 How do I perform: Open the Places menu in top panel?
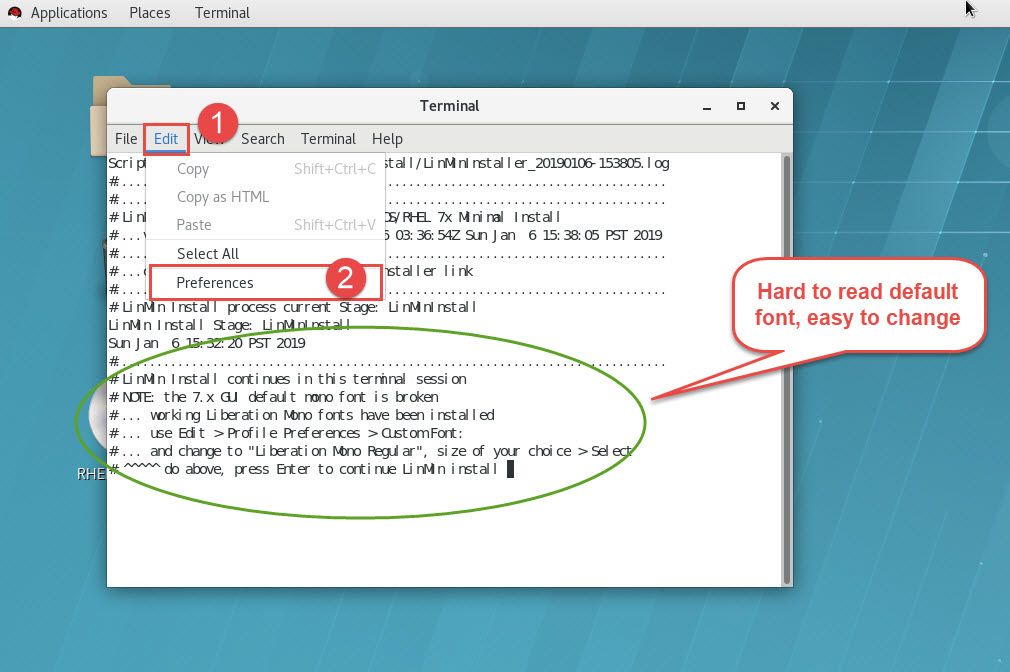[149, 13]
